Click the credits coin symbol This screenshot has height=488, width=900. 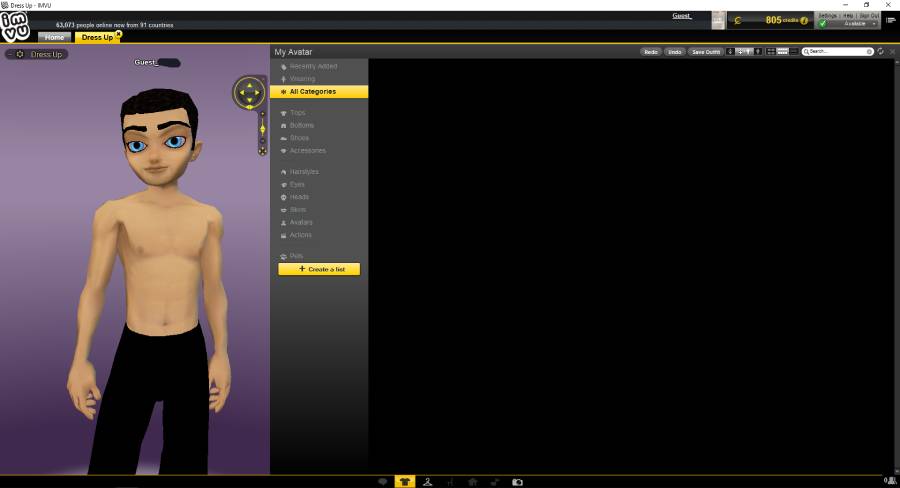coord(738,21)
